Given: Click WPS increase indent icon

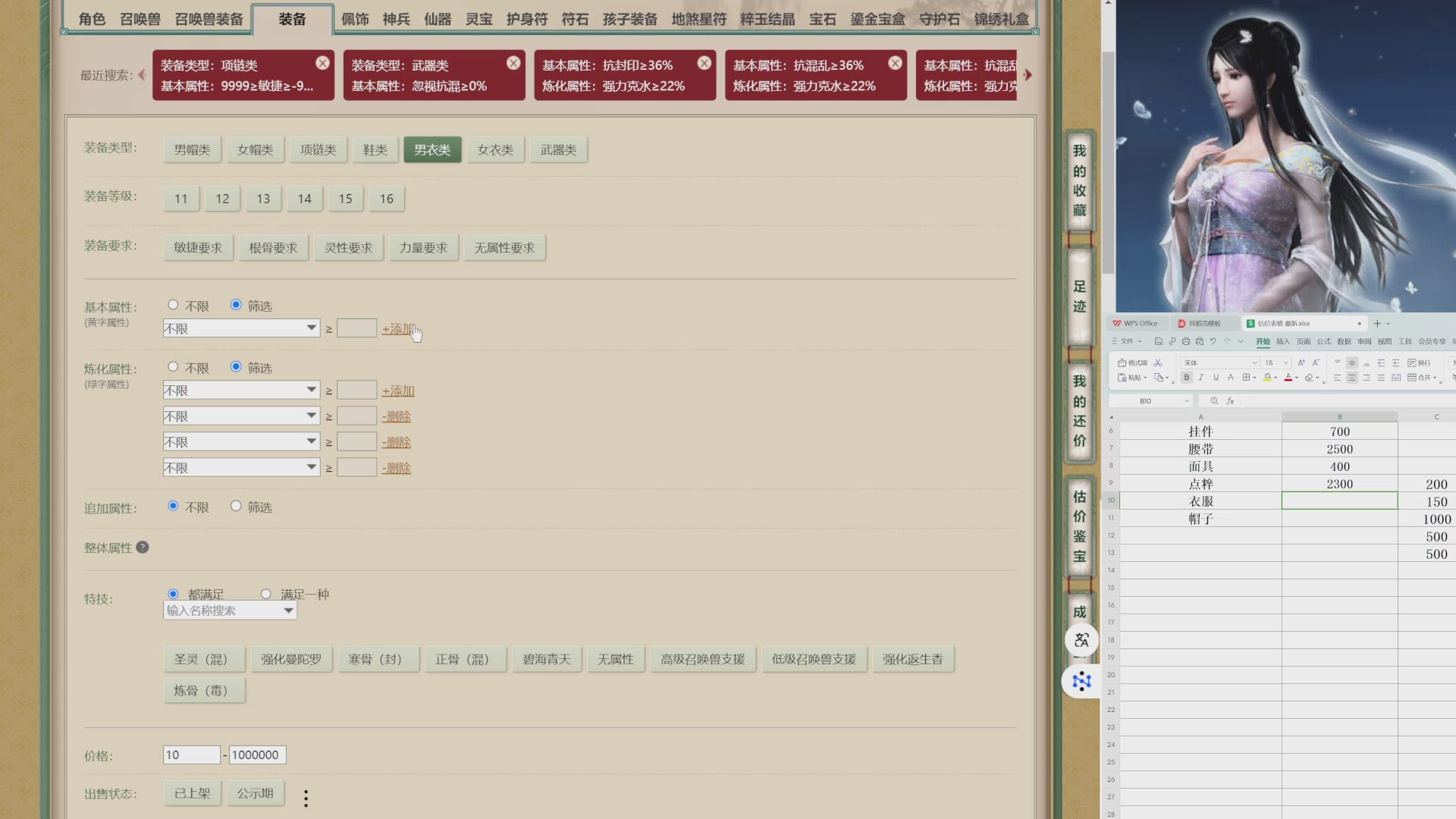Looking at the screenshot, I should click(x=1395, y=362).
